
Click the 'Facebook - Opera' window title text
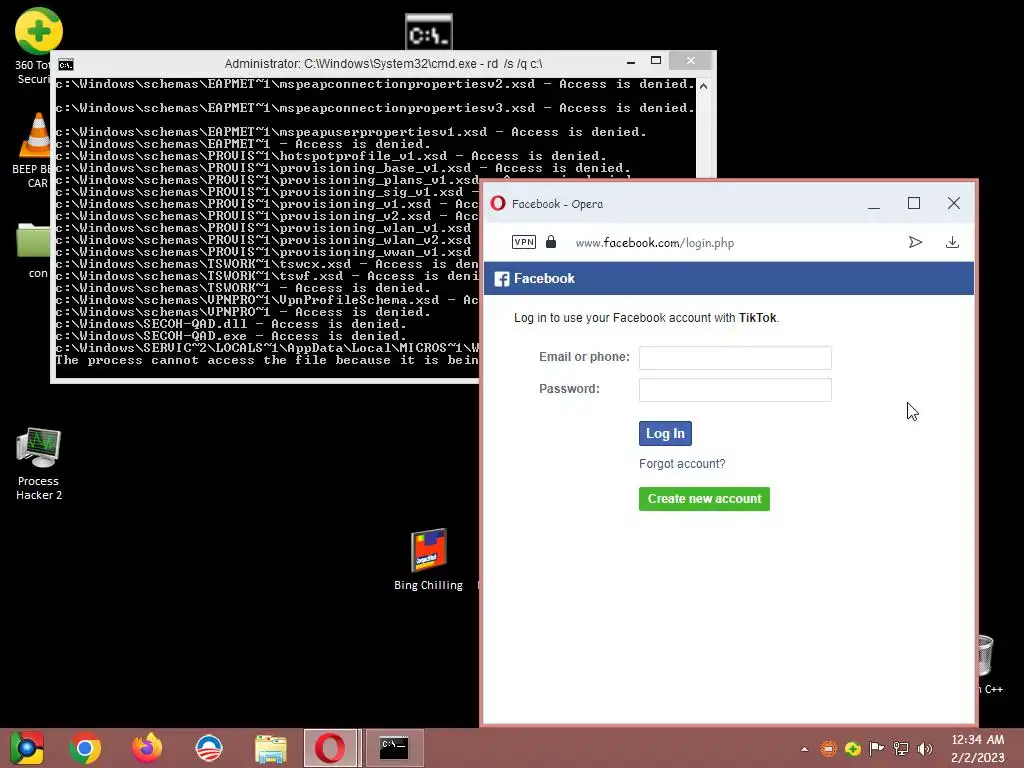click(x=557, y=204)
